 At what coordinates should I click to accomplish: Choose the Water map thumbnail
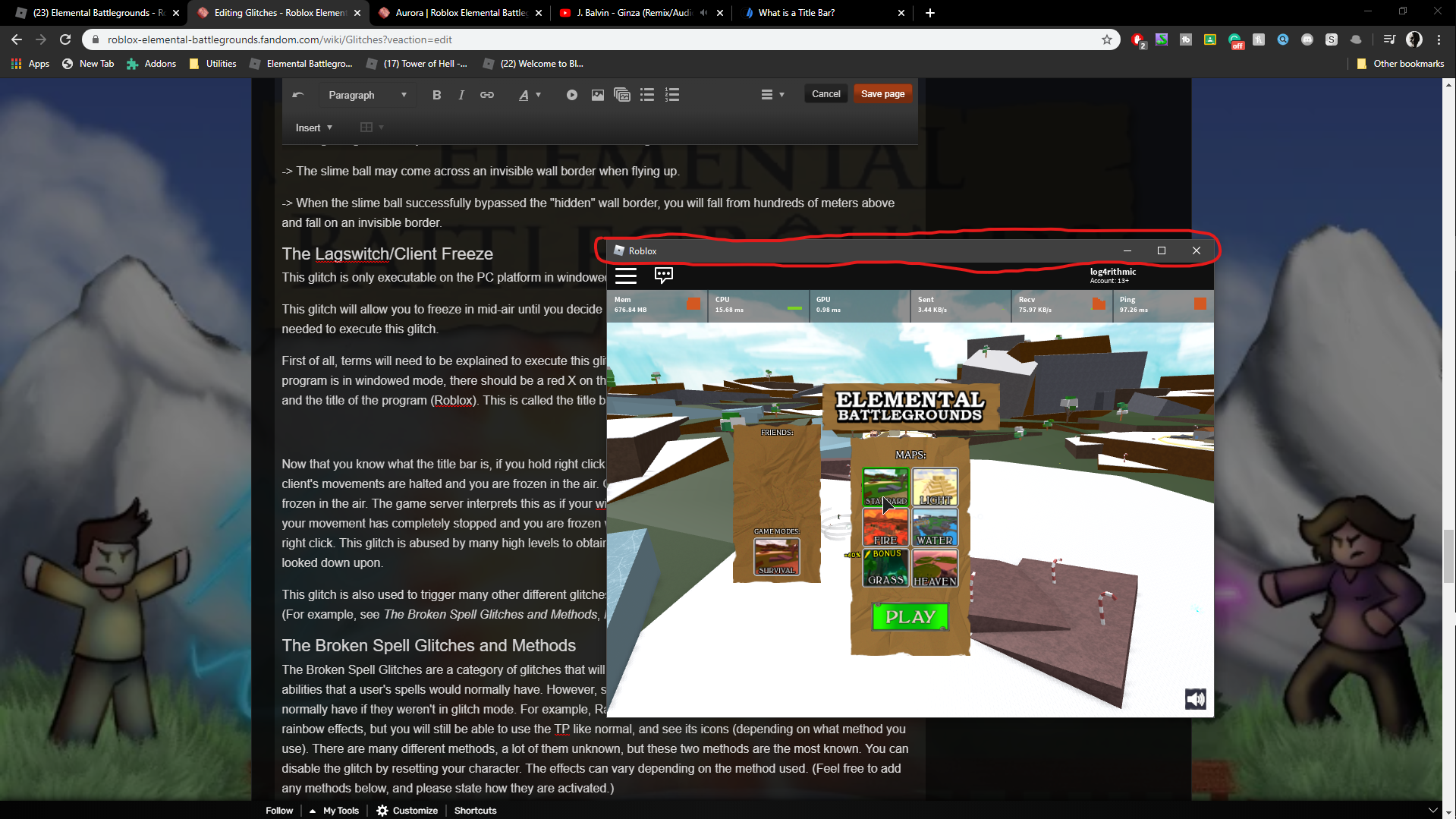935,528
